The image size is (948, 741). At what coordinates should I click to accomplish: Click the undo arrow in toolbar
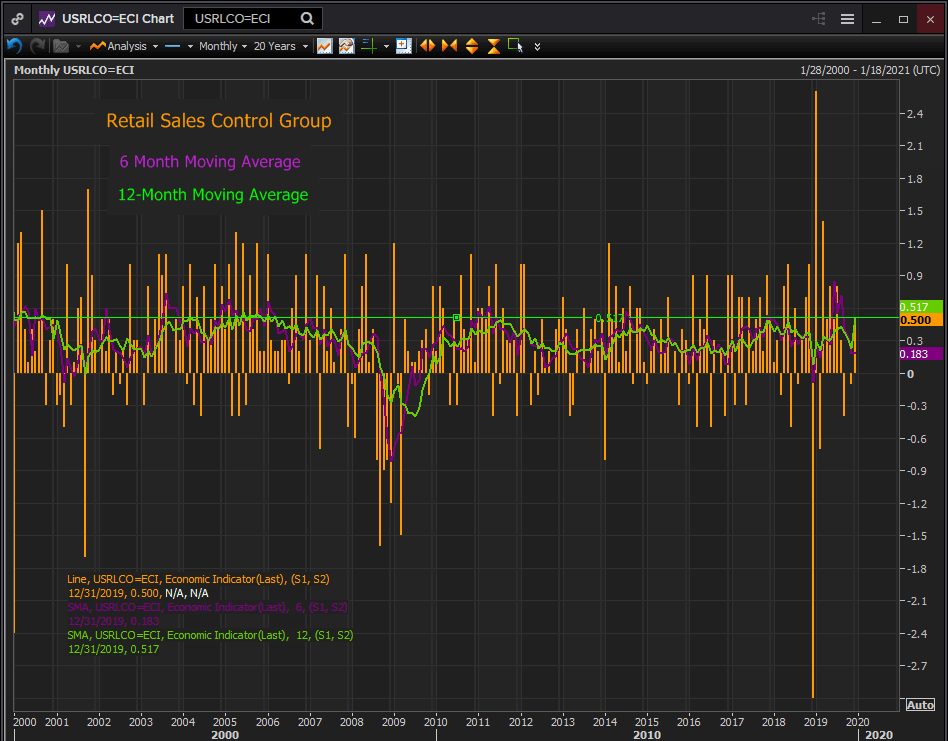click(x=14, y=46)
